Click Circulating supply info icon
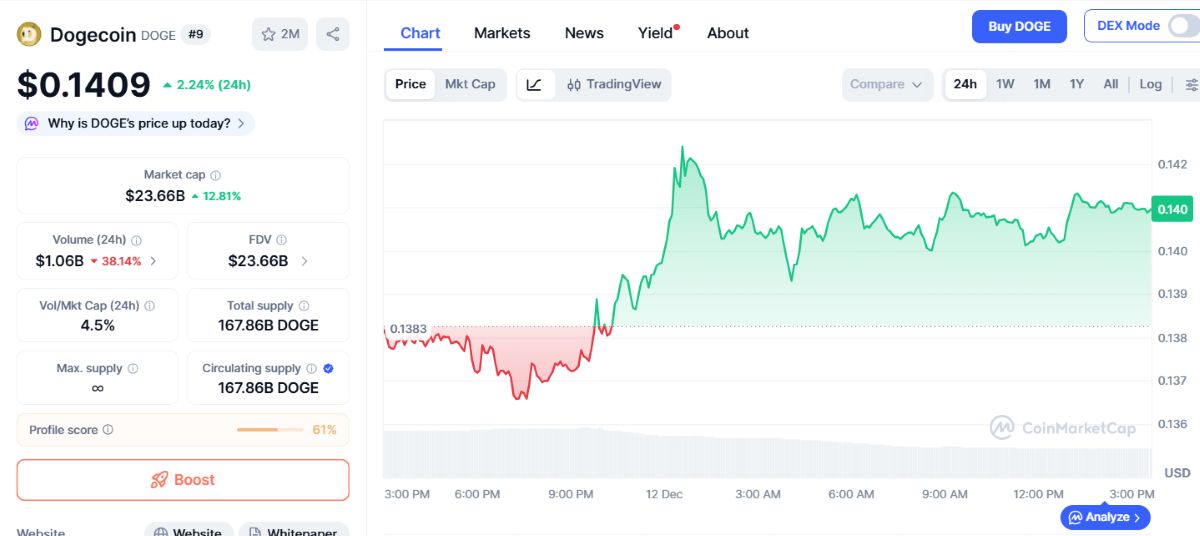This screenshot has width=1200, height=536. coord(311,368)
